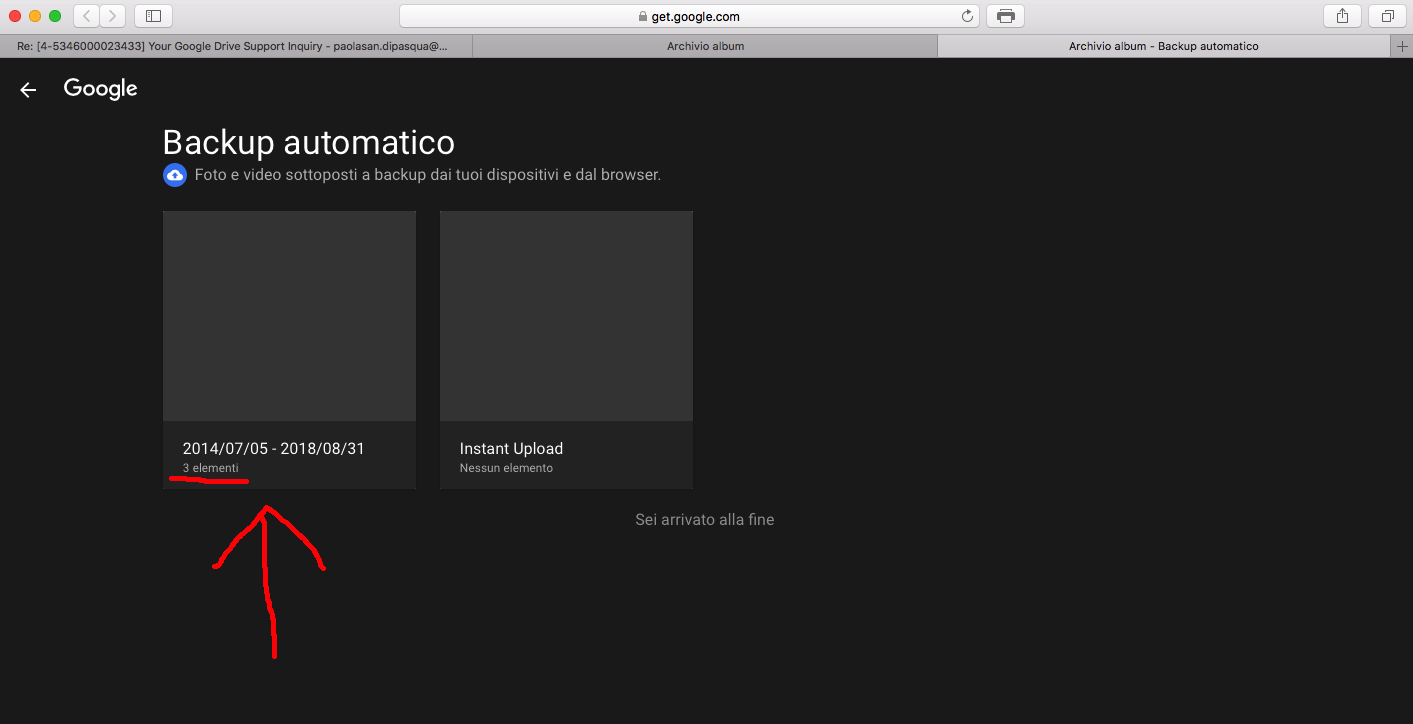Image resolution: width=1413 pixels, height=724 pixels.
Task: Click the 'Nessun elemento' text
Action: 506,468
